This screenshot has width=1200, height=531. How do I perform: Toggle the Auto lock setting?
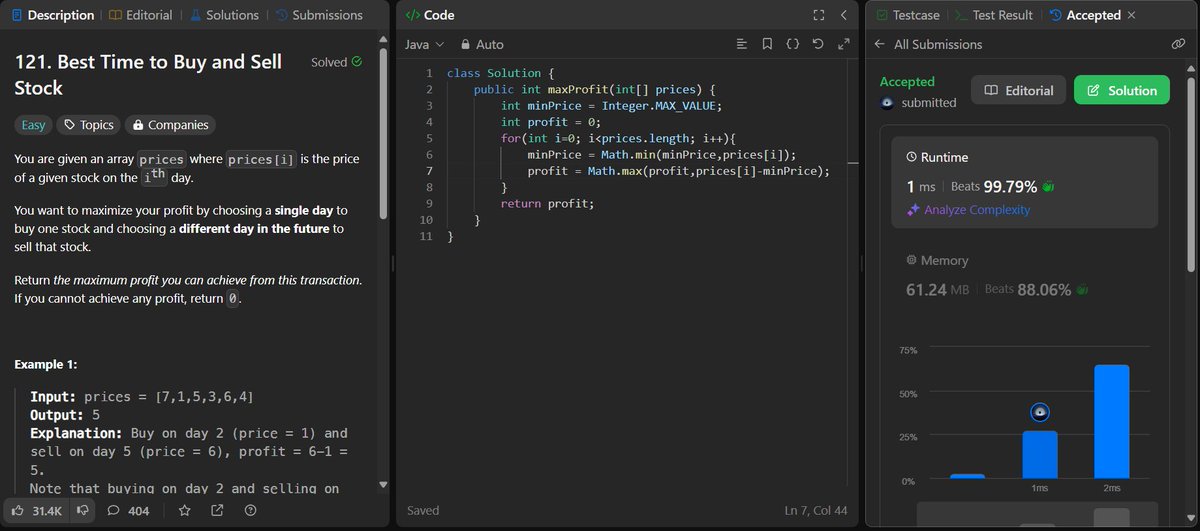[x=482, y=44]
